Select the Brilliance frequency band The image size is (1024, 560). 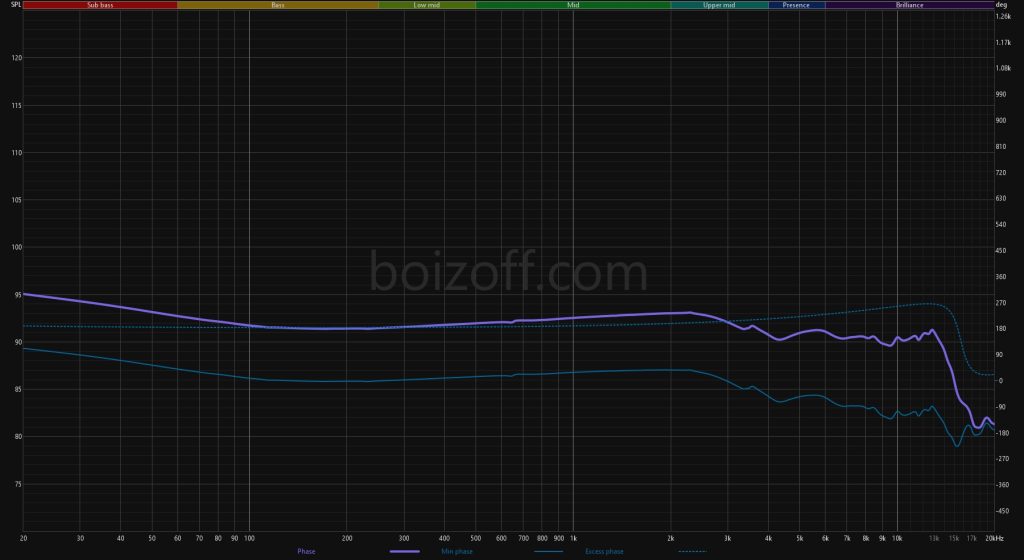(910, 5)
